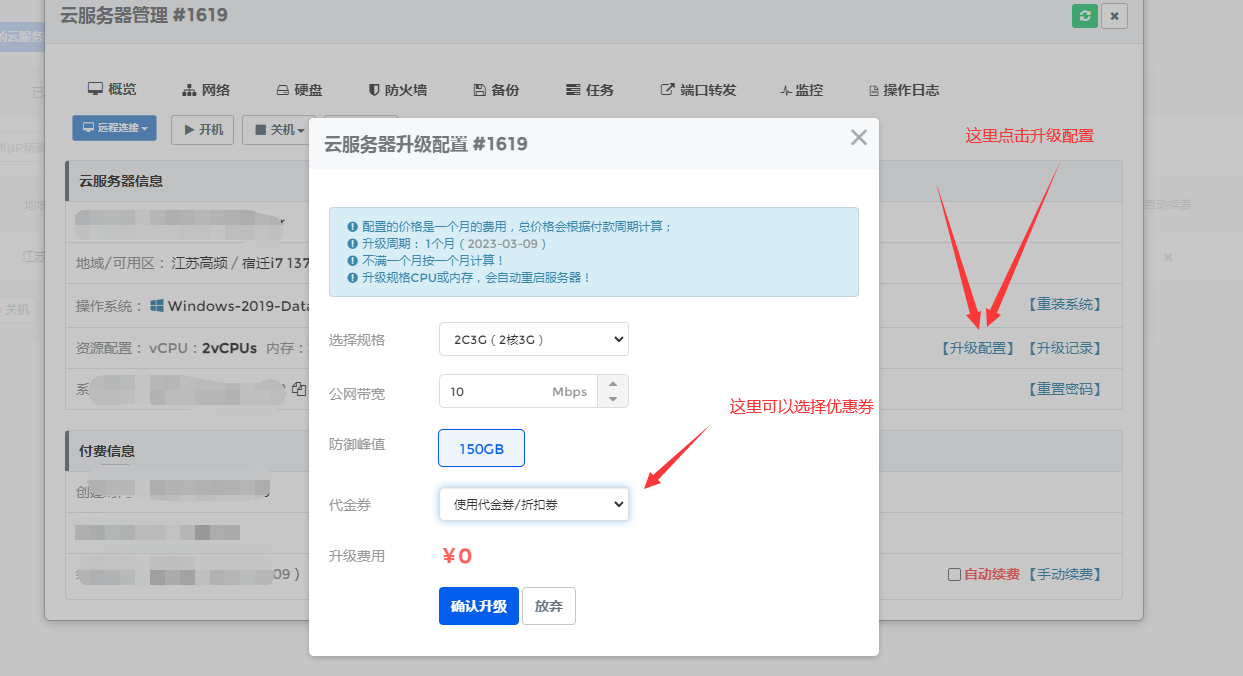Select the 150GB defense peak option

pyautogui.click(x=481, y=449)
